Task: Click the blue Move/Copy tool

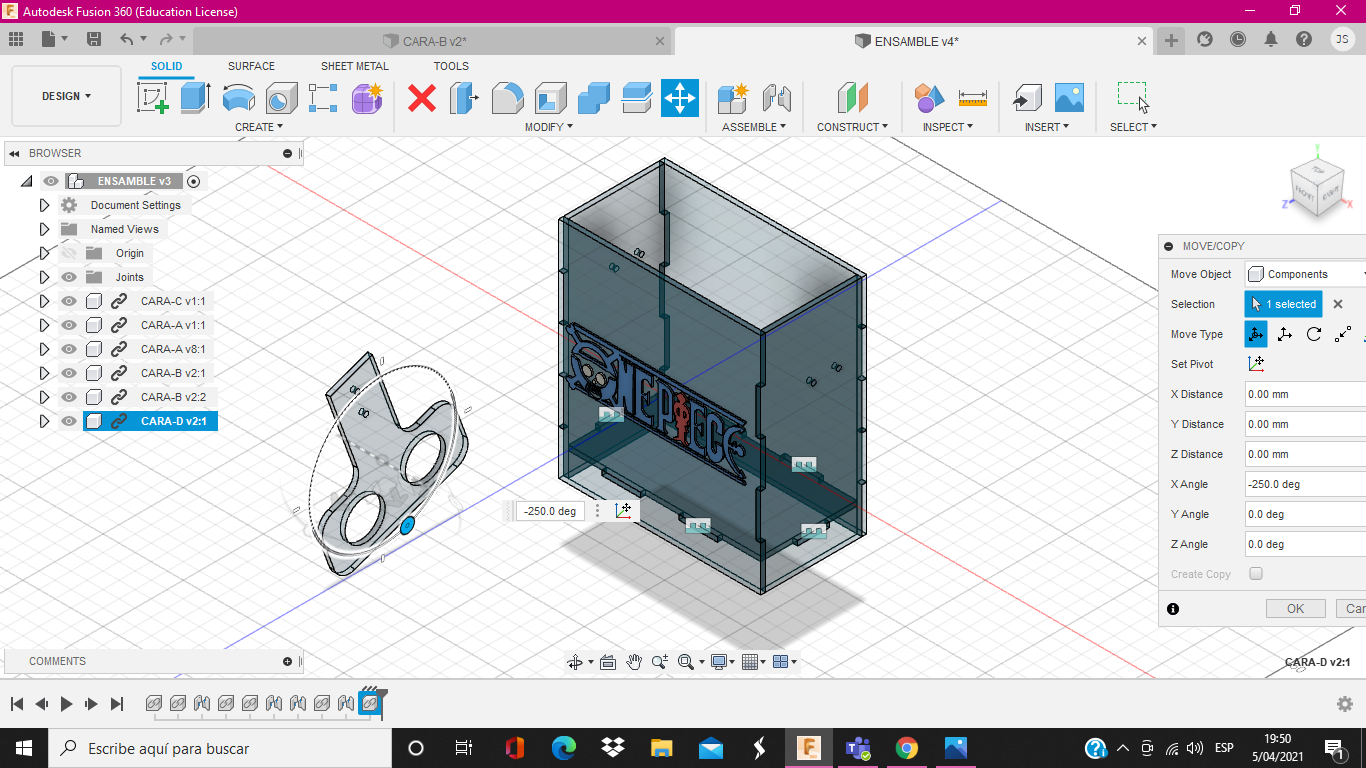Action: (680, 98)
